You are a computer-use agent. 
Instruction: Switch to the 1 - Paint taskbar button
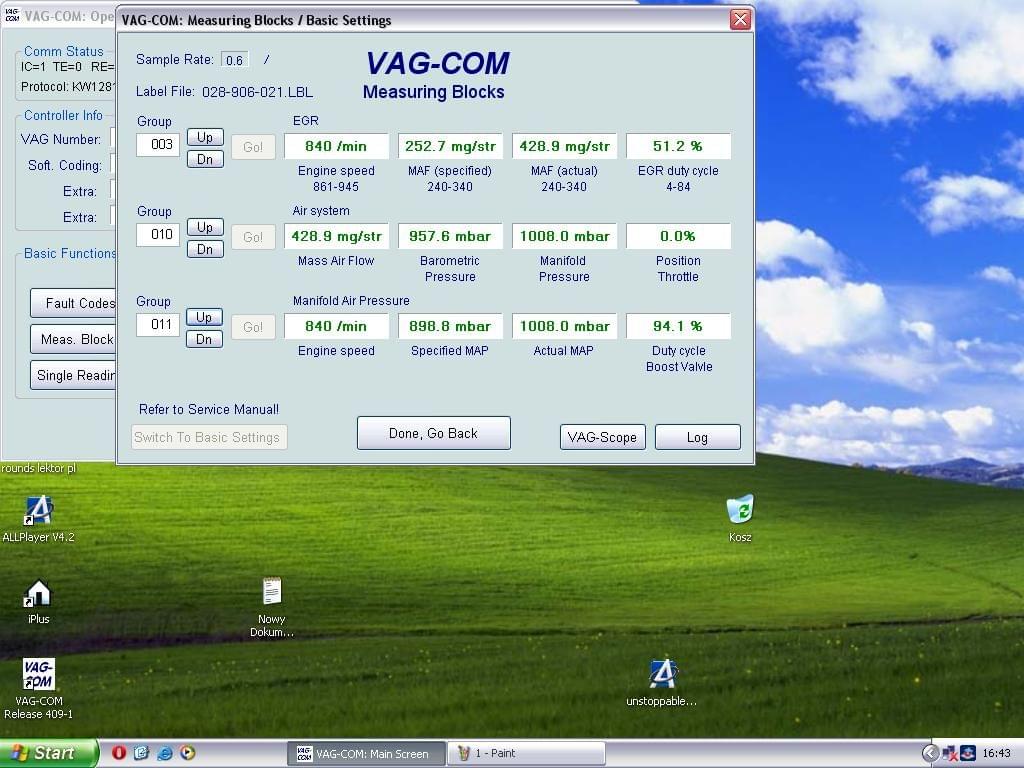click(526, 754)
